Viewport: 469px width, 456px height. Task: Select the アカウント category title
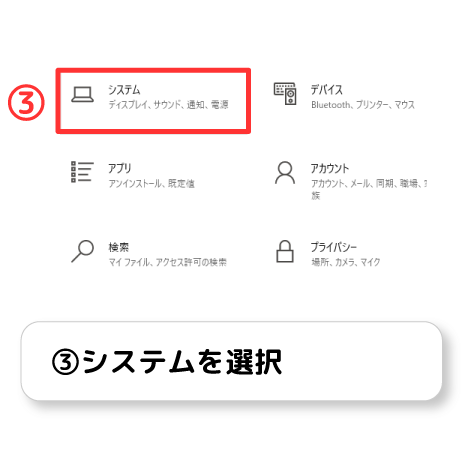[x=330, y=168]
